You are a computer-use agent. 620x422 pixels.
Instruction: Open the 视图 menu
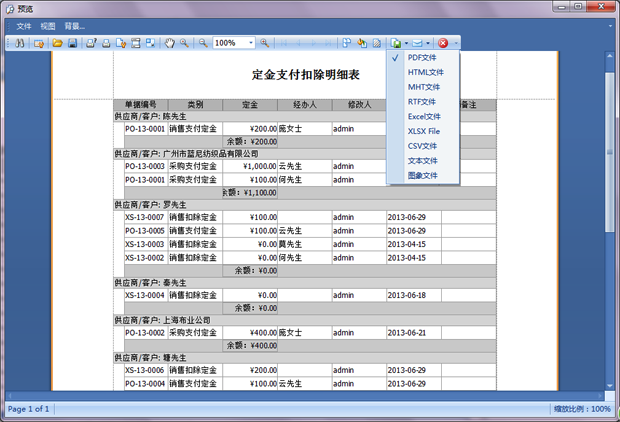(48, 26)
